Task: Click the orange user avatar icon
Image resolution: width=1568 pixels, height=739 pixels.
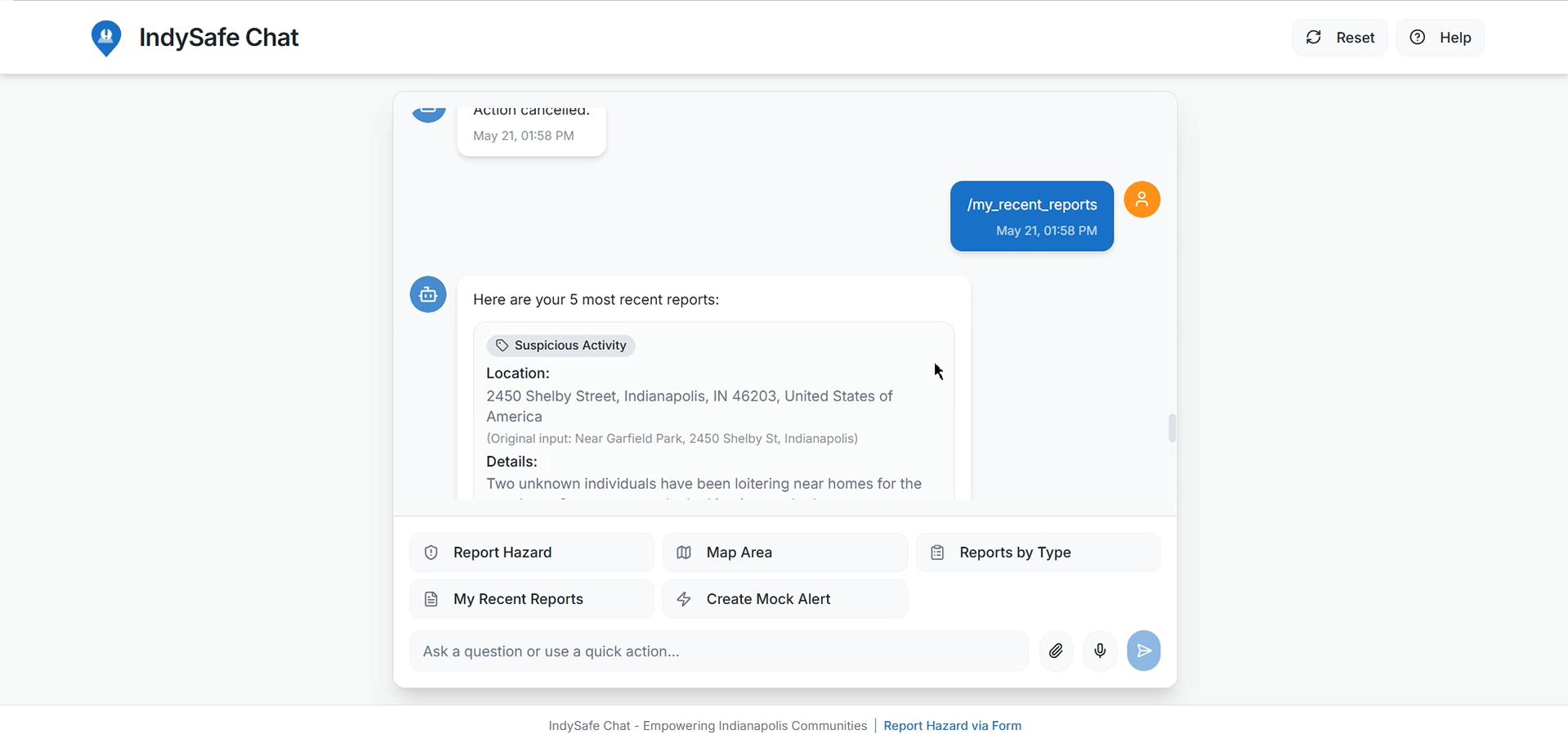Action: pos(1142,199)
